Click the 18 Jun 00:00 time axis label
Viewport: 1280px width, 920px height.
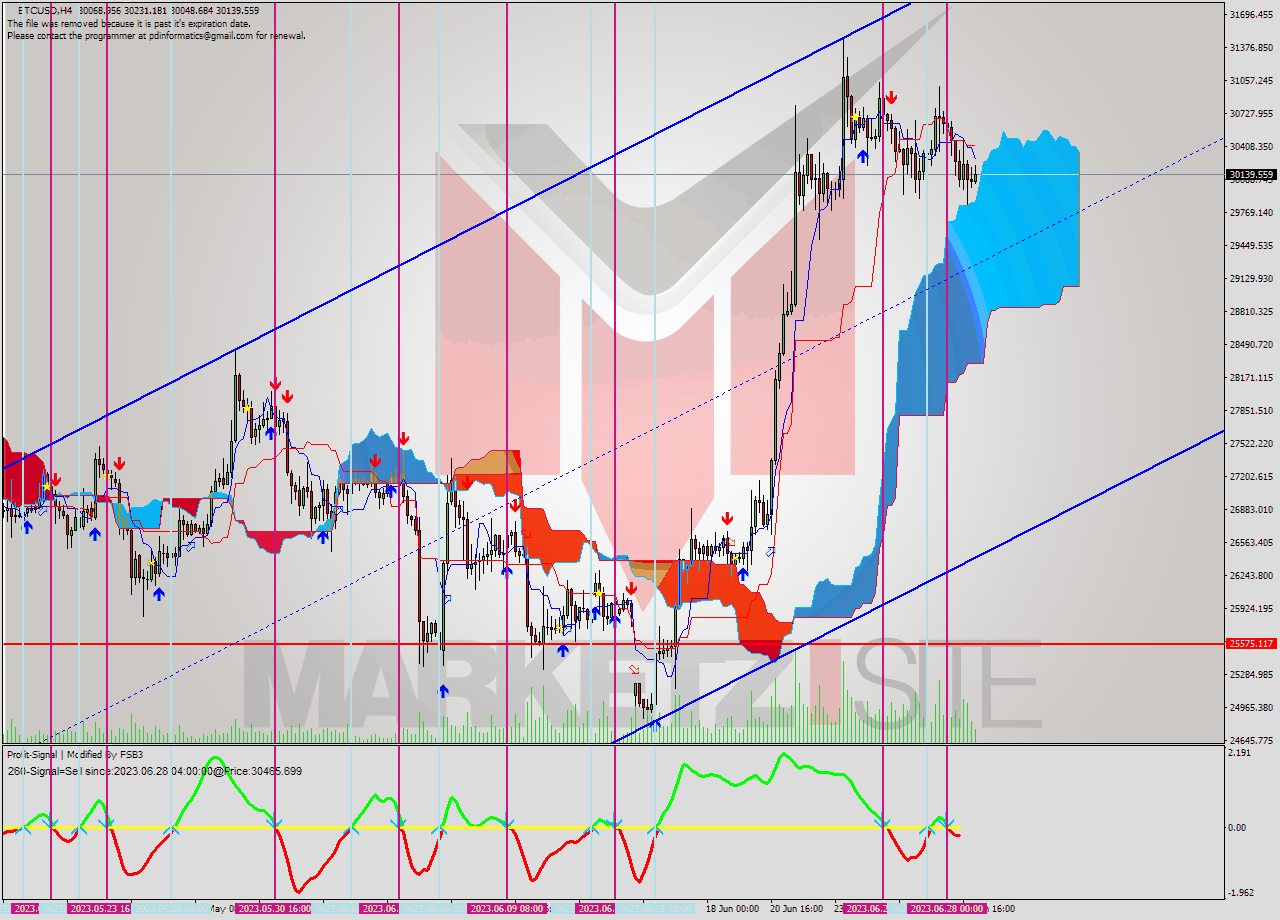pos(732,909)
